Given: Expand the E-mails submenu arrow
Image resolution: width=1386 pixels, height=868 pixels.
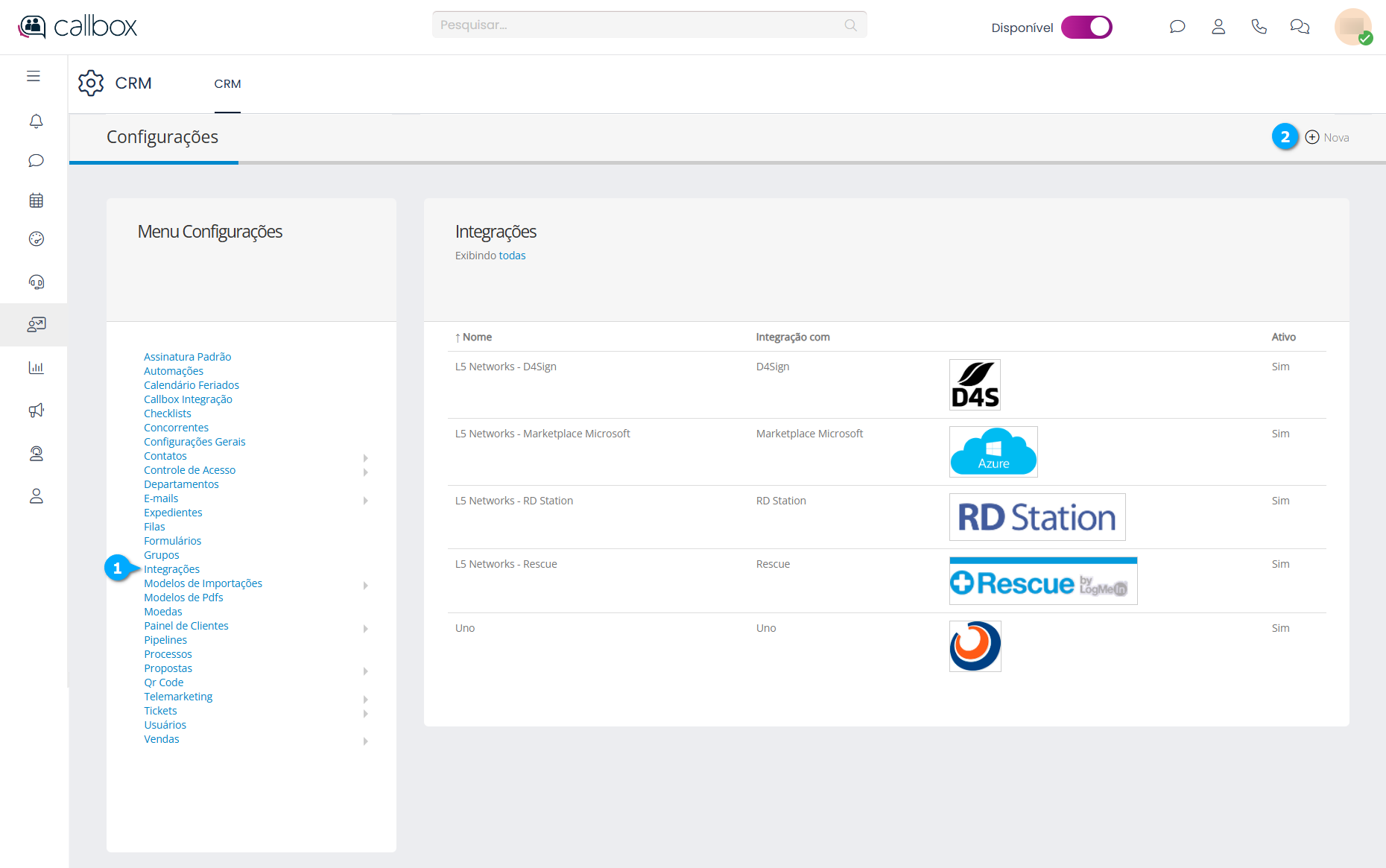Looking at the screenshot, I should tap(365, 500).
